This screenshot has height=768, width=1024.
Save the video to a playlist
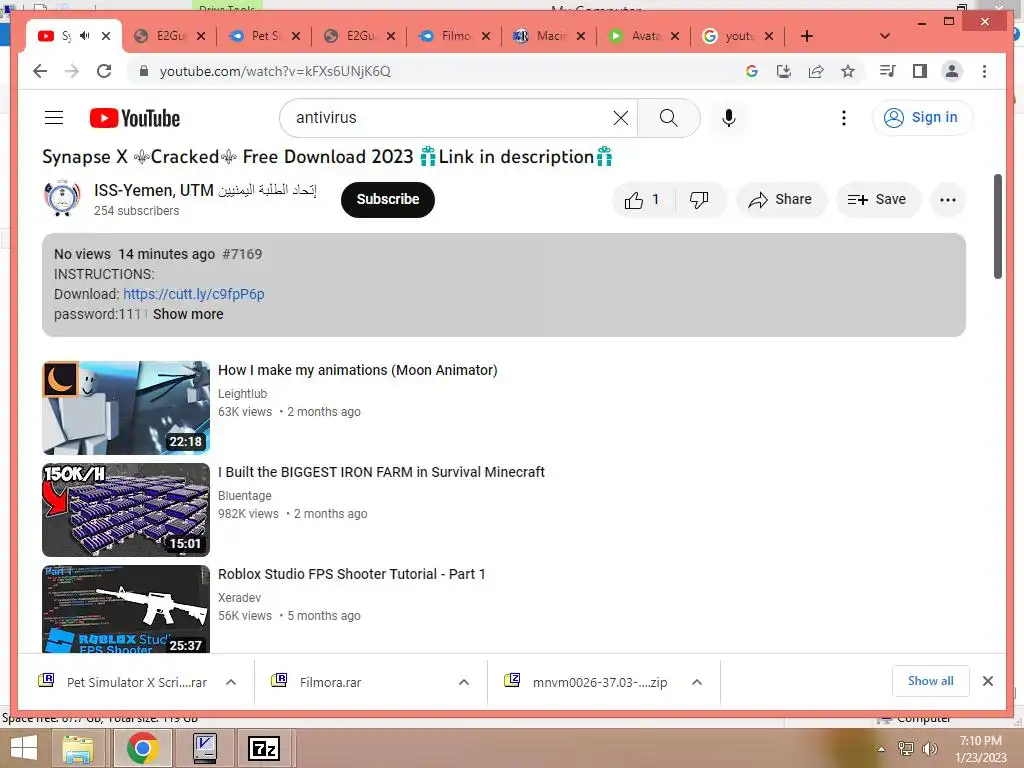(878, 200)
